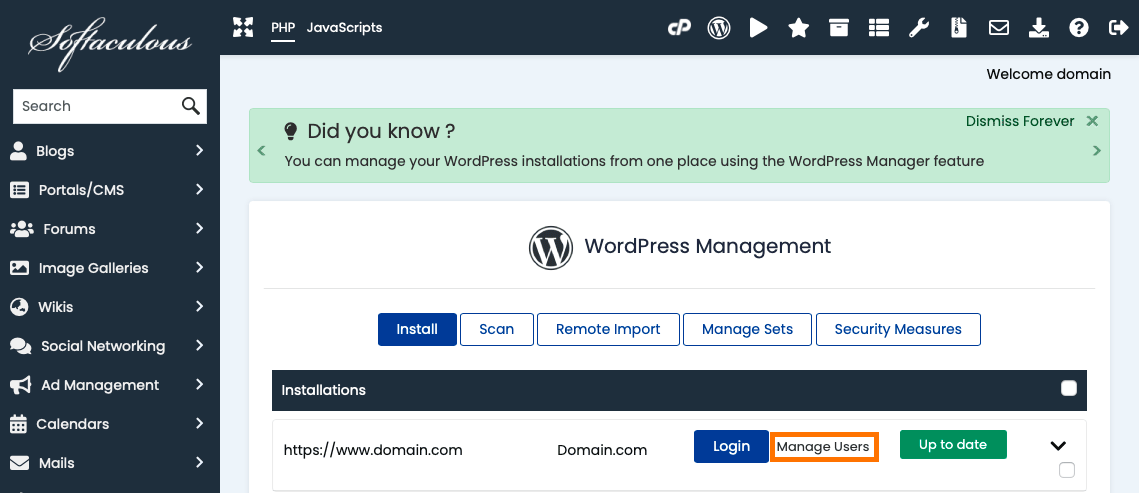Open WordPress Manager from top toolbar
This screenshot has width=1139, height=493.
(719, 28)
